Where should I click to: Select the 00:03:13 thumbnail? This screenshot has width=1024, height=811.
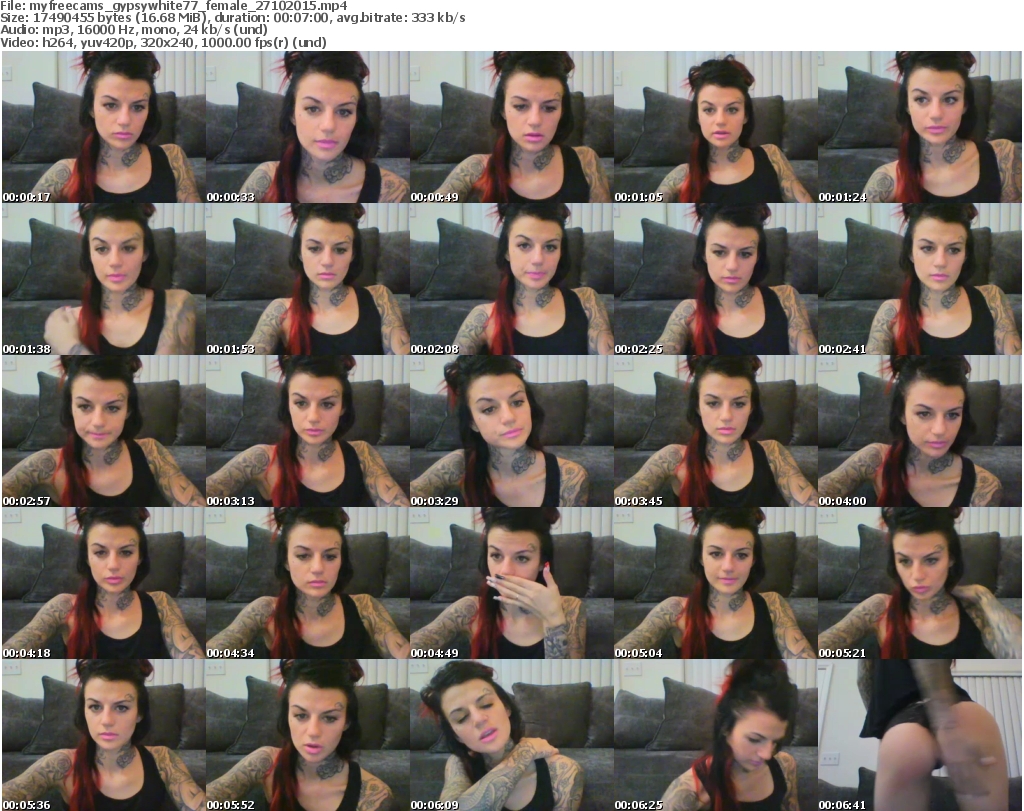point(308,431)
